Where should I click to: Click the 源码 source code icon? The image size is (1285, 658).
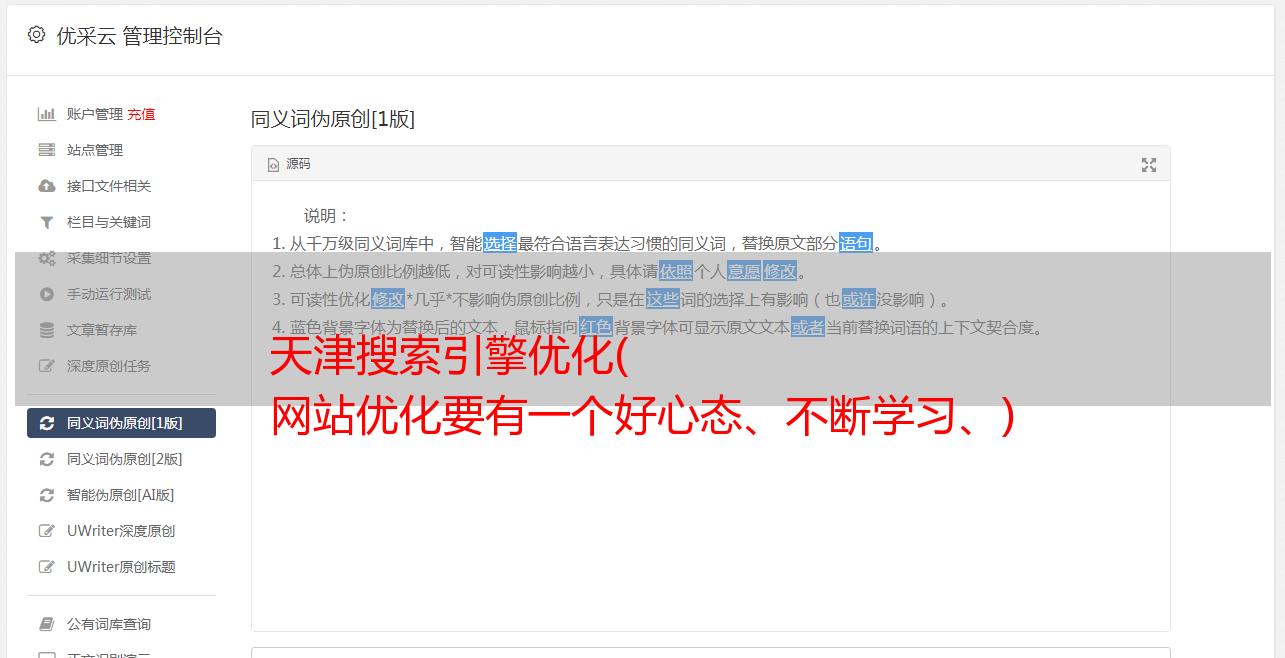[273, 165]
